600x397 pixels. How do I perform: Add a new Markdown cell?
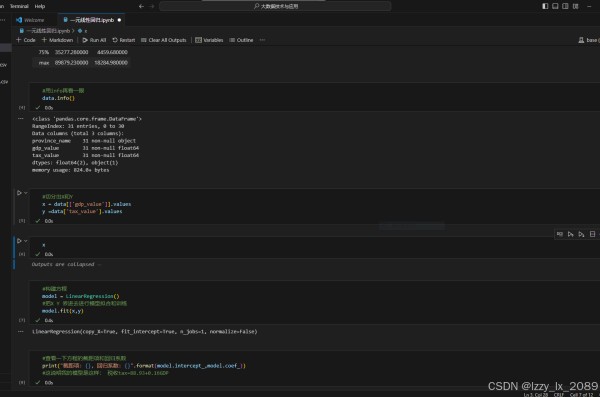tap(57, 40)
